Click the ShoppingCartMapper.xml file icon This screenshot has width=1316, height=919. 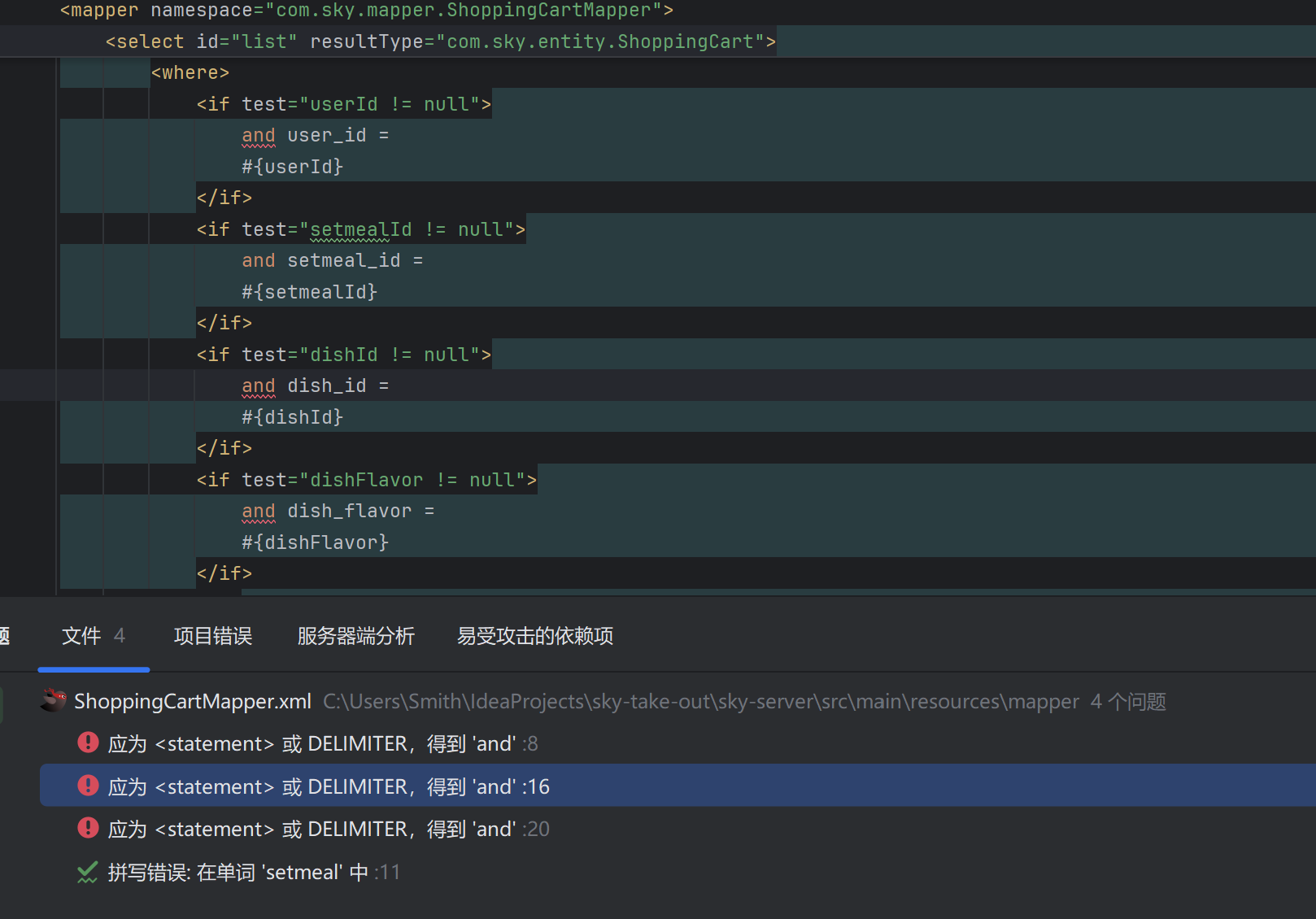click(x=54, y=700)
